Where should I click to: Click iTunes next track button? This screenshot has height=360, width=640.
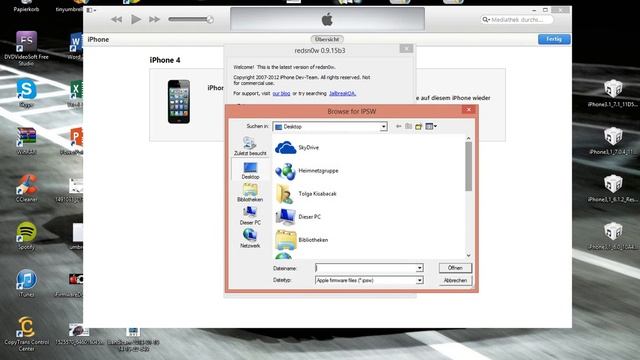[154, 19]
